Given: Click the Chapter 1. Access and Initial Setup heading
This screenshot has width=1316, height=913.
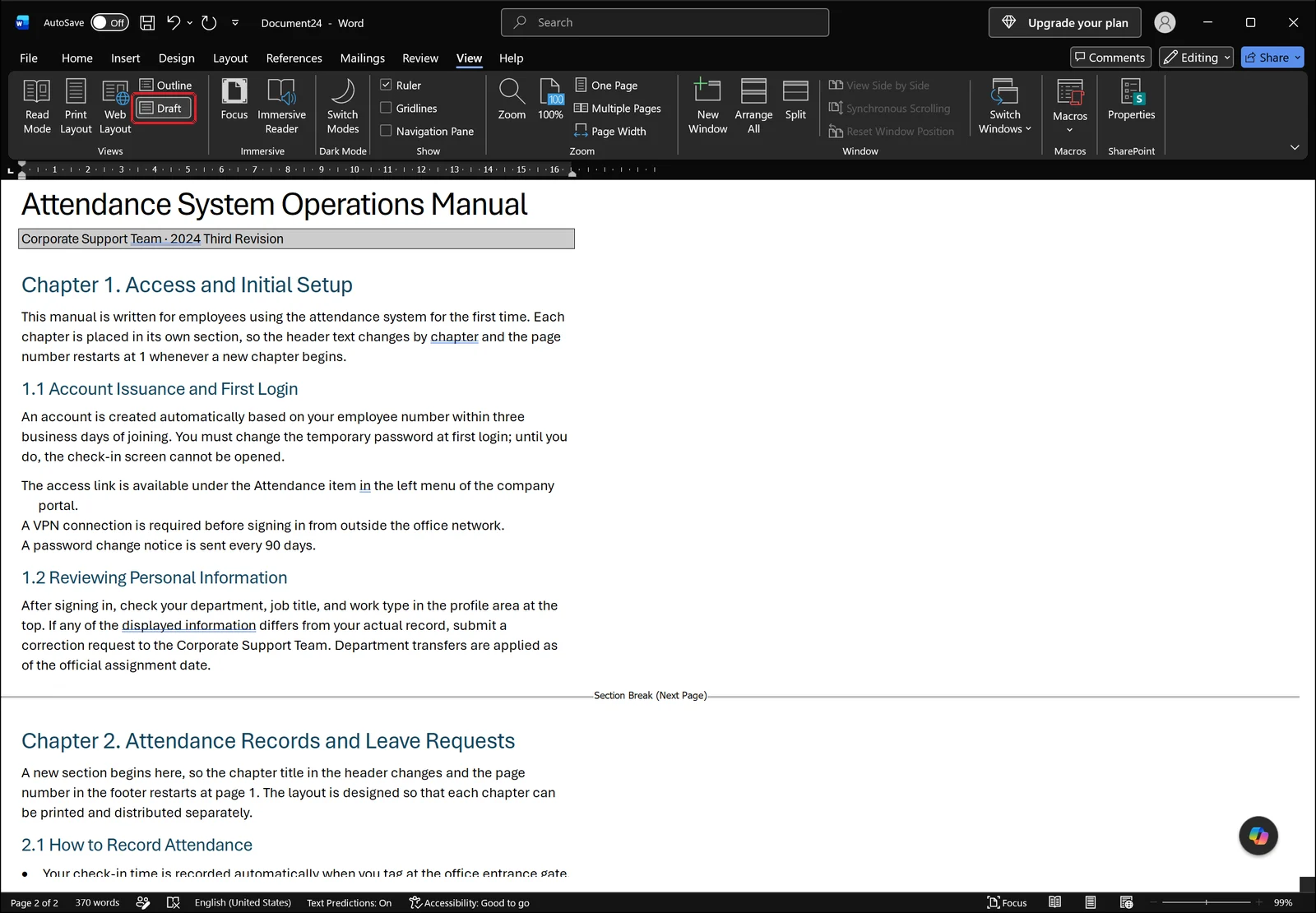Looking at the screenshot, I should [x=187, y=285].
